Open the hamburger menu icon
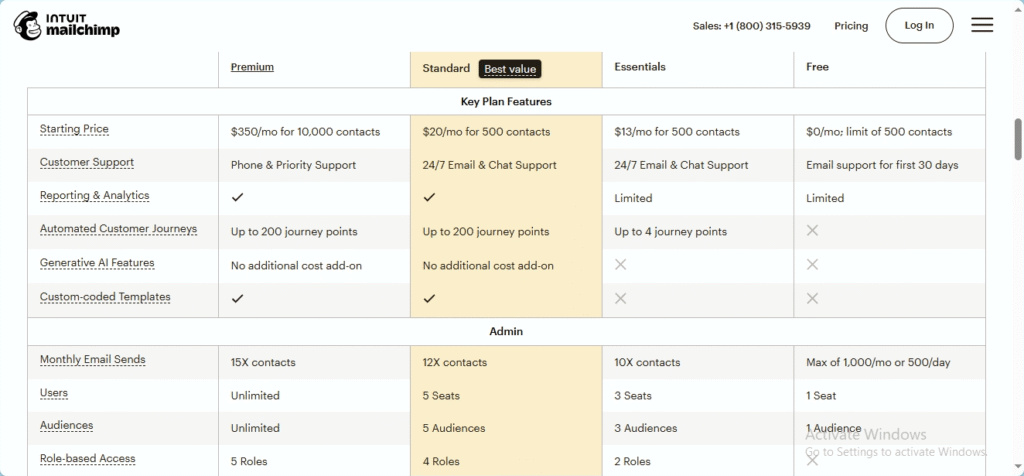The height and width of the screenshot is (476, 1024). (982, 25)
